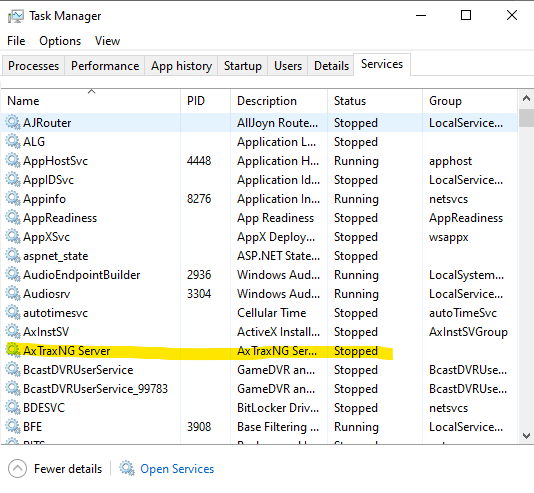Sort by the Group column header

[x=470, y=101]
